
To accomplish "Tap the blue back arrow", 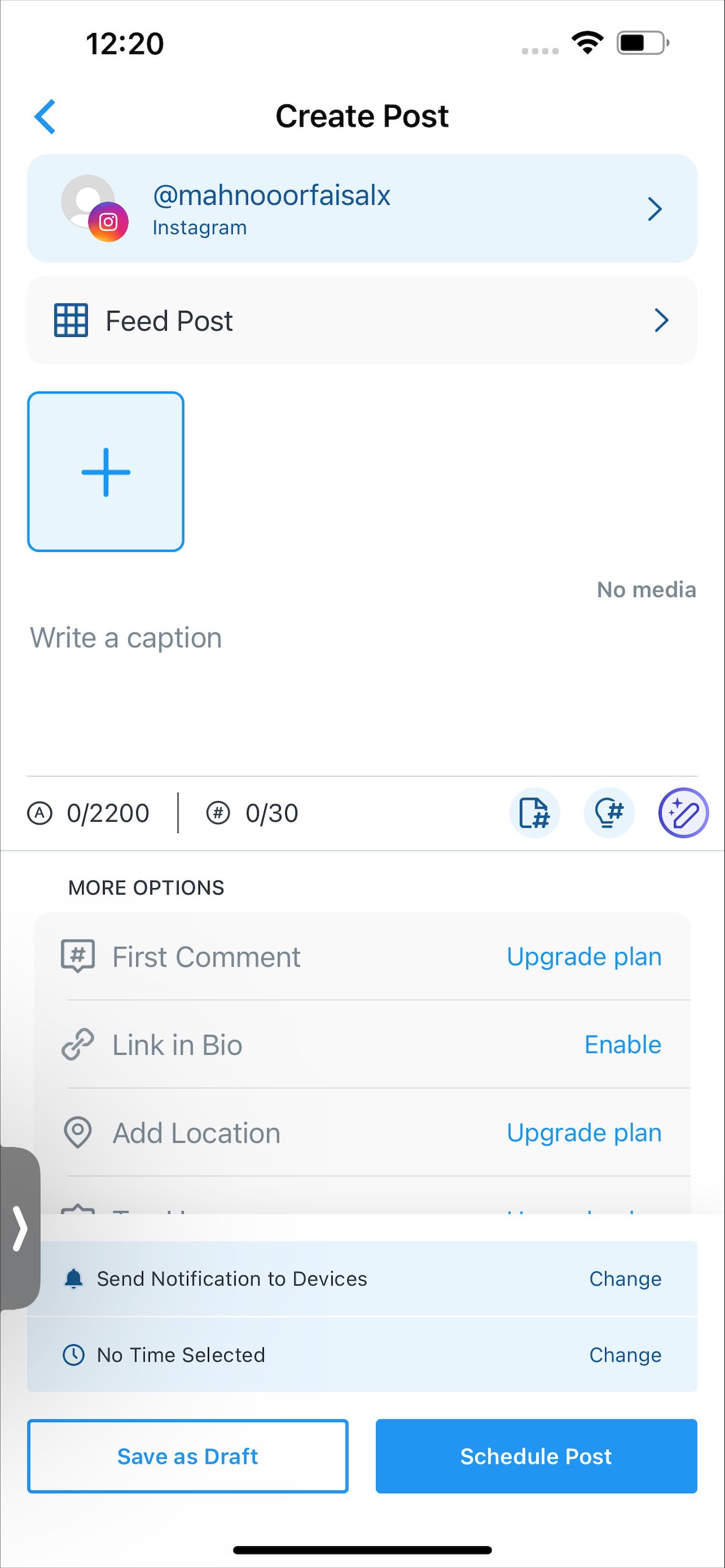I will point(46,116).
